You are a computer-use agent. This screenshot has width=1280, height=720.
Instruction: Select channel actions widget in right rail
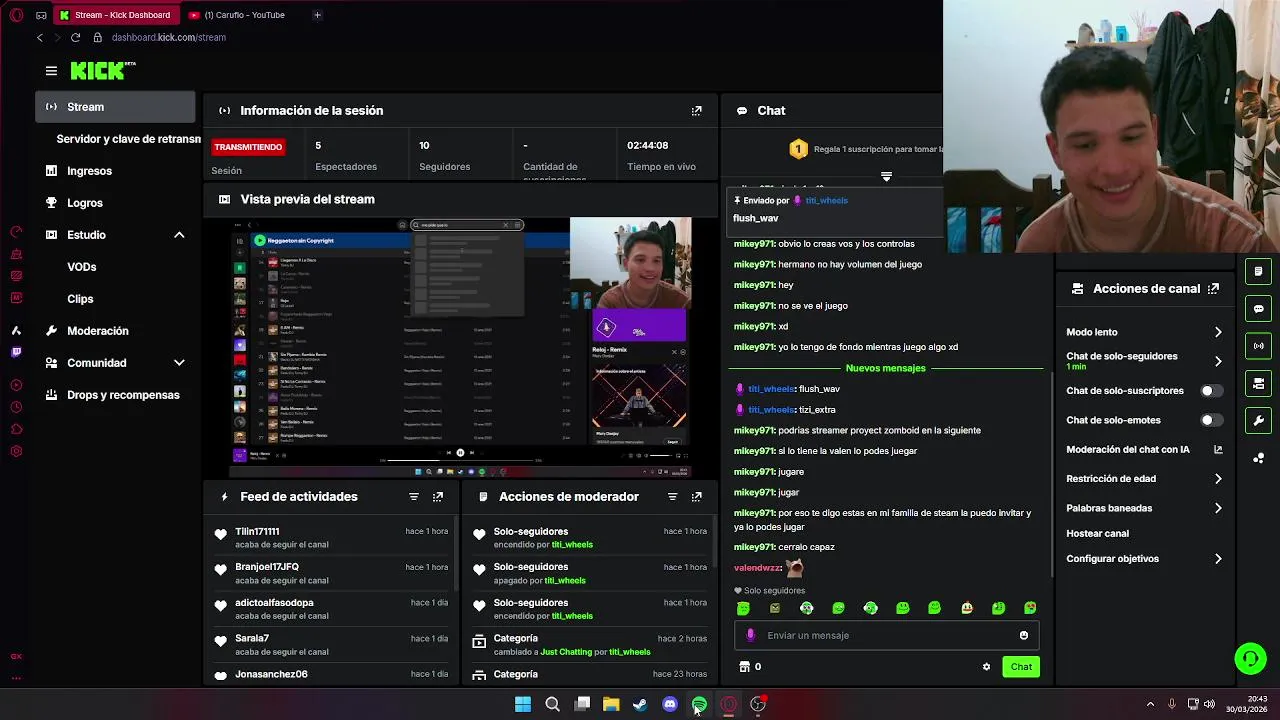(1259, 383)
